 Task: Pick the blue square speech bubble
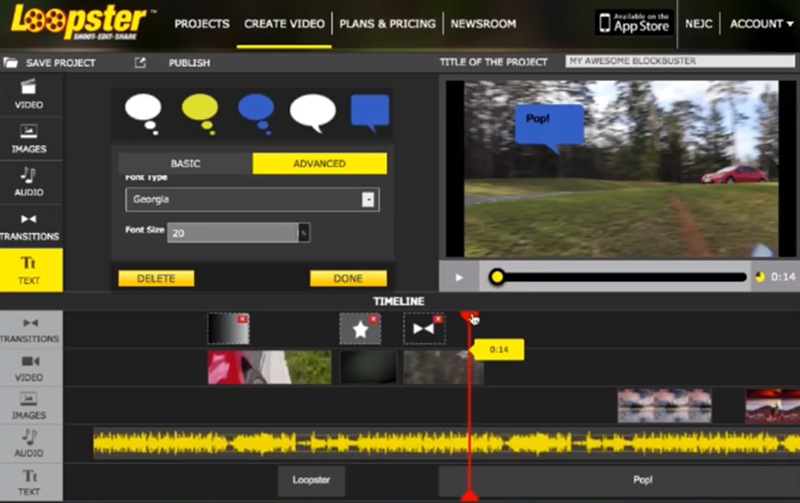tap(369, 112)
